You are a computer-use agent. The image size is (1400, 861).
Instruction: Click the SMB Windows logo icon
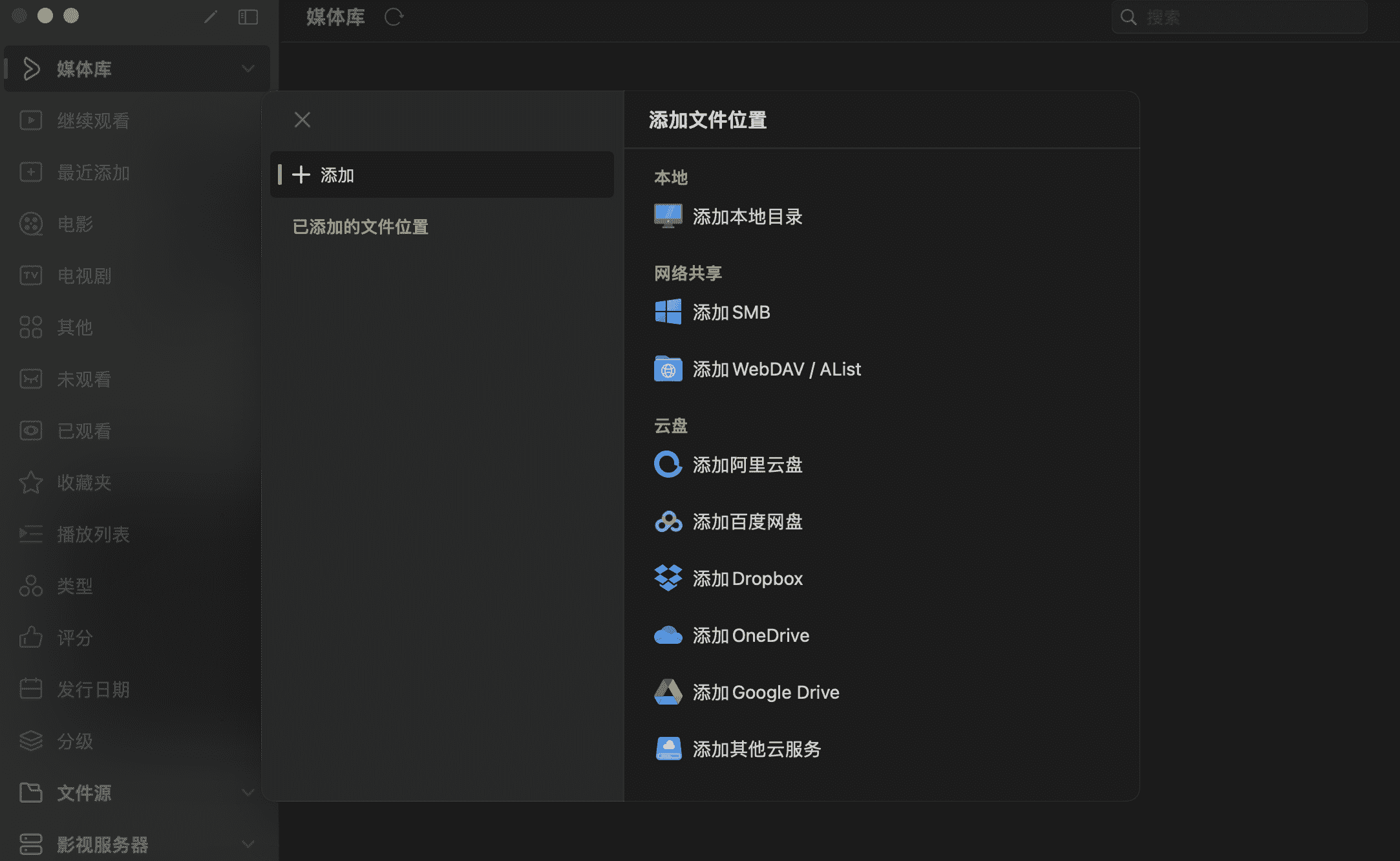(668, 312)
